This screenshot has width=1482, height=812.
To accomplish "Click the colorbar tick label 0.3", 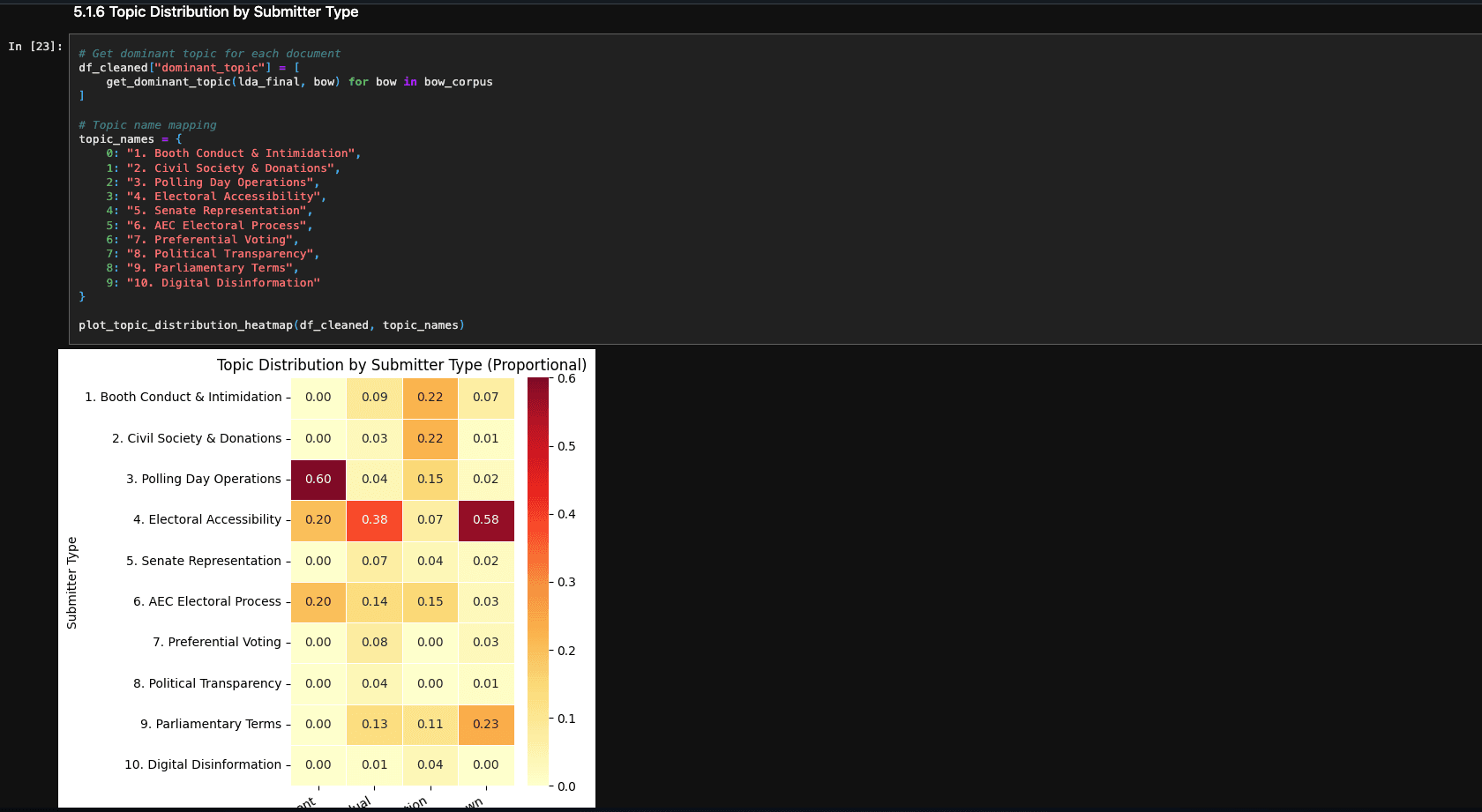I will (566, 582).
